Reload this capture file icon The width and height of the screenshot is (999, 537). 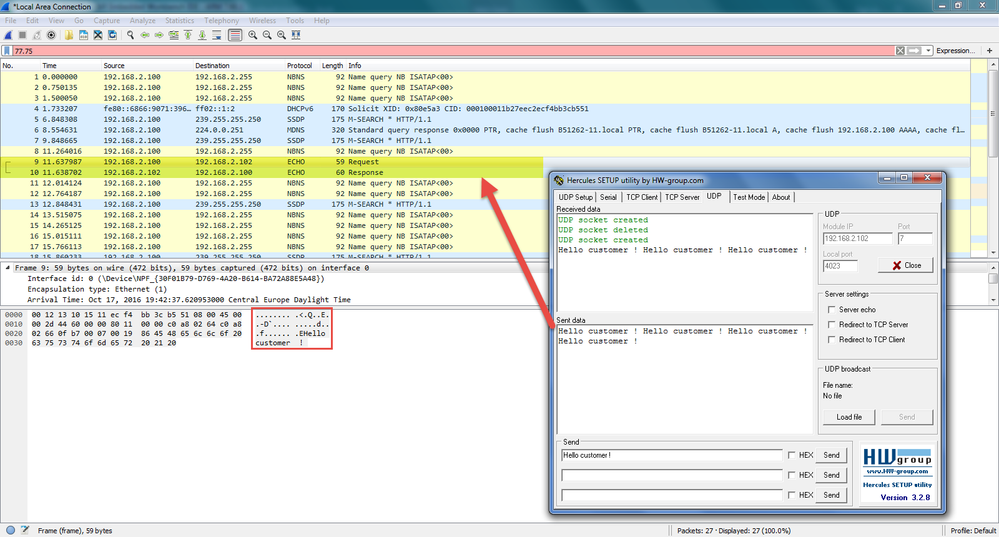pyautogui.click(x=113, y=35)
